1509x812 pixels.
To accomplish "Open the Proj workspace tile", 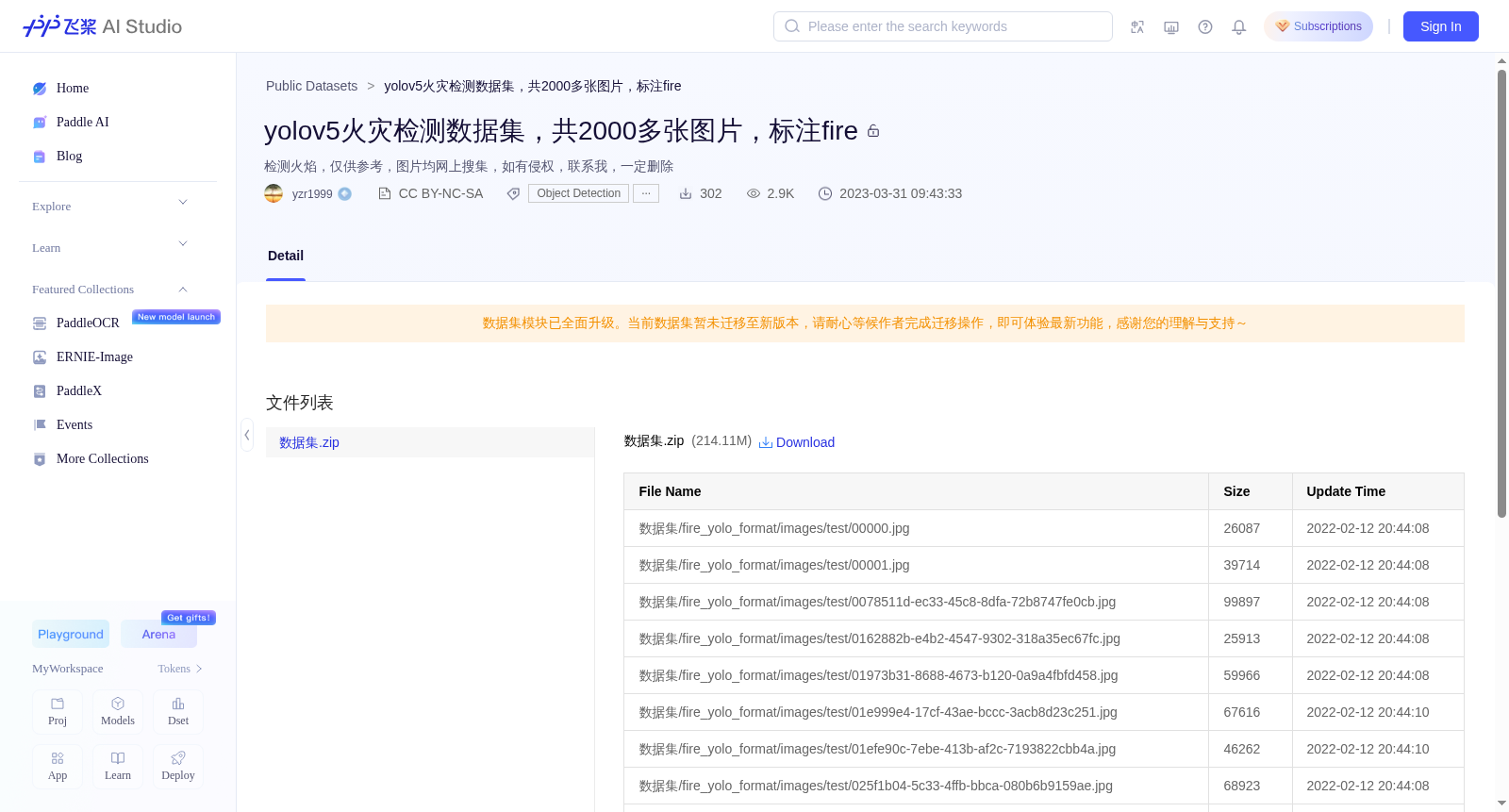I will pyautogui.click(x=58, y=712).
